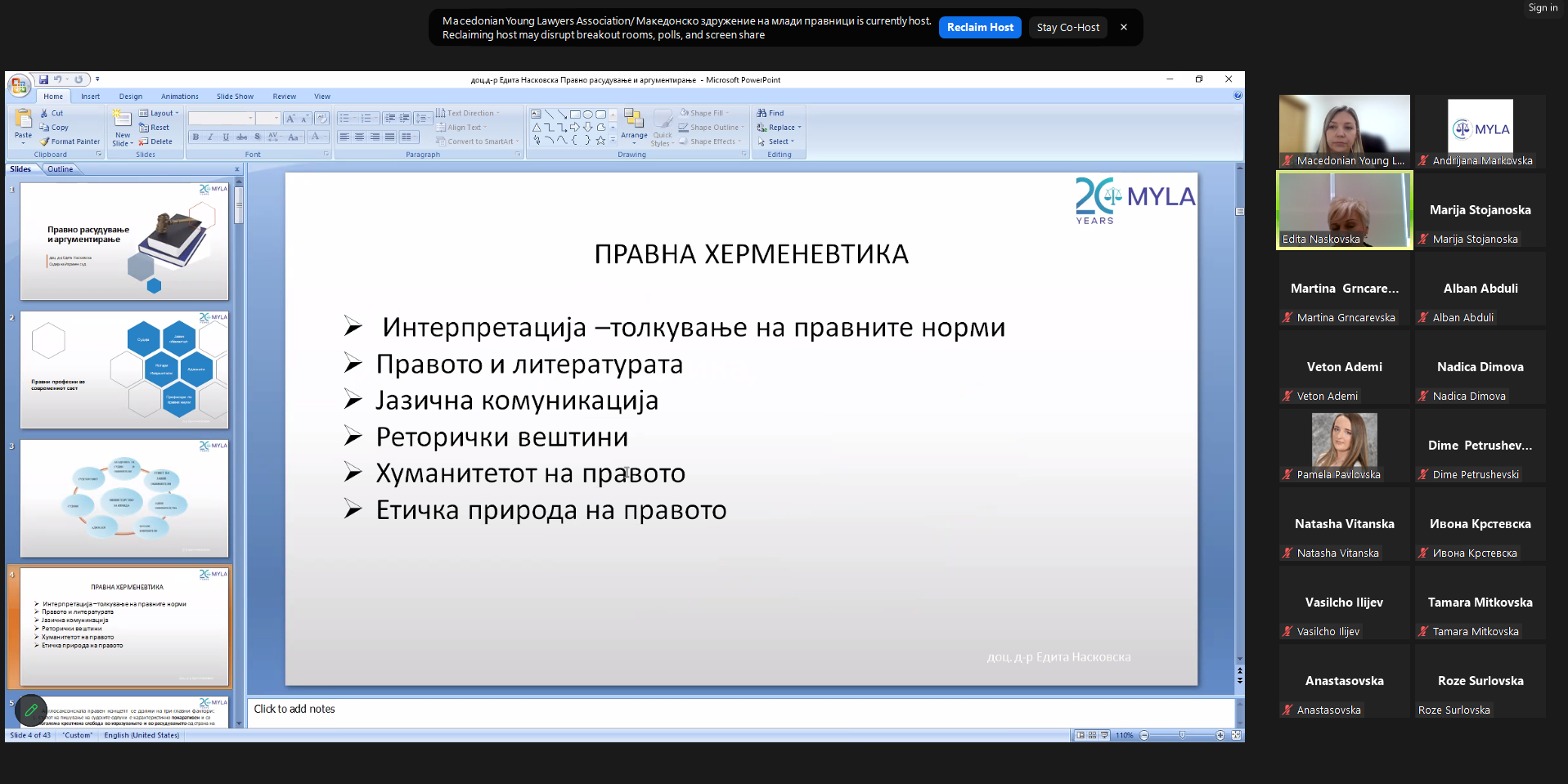Screen dimensions: 1568x784
Task: Toggle Bold text formatting
Action: (x=195, y=137)
